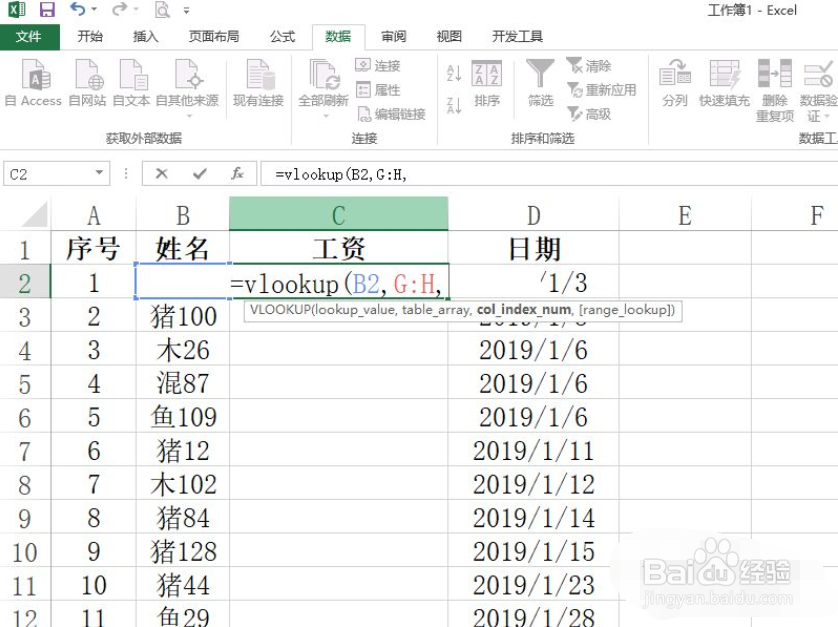The width and height of the screenshot is (838, 627).
Task: Click the 日期 header cell
Action: click(533, 248)
